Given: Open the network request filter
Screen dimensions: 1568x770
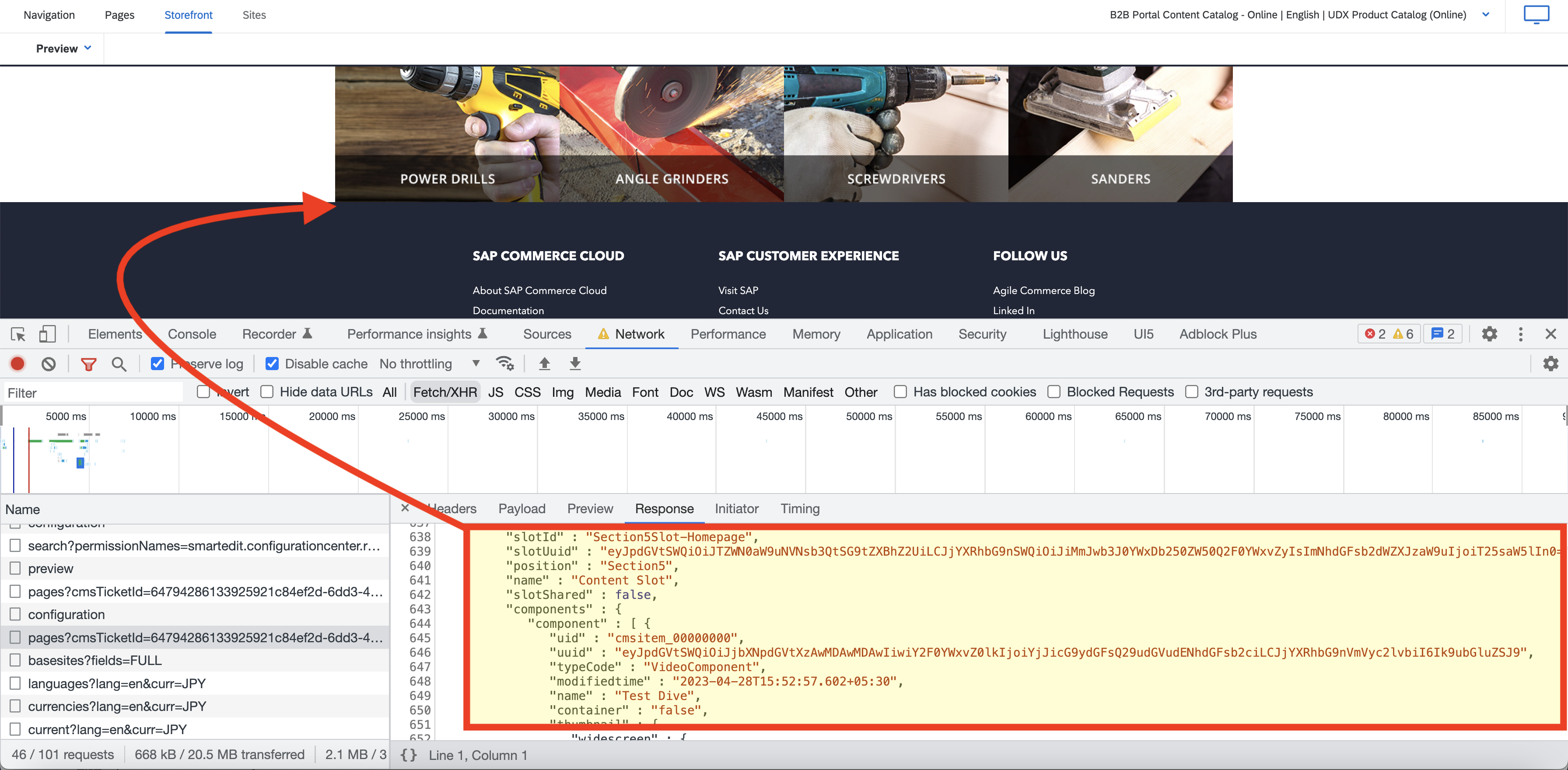Looking at the screenshot, I should pyautogui.click(x=89, y=364).
